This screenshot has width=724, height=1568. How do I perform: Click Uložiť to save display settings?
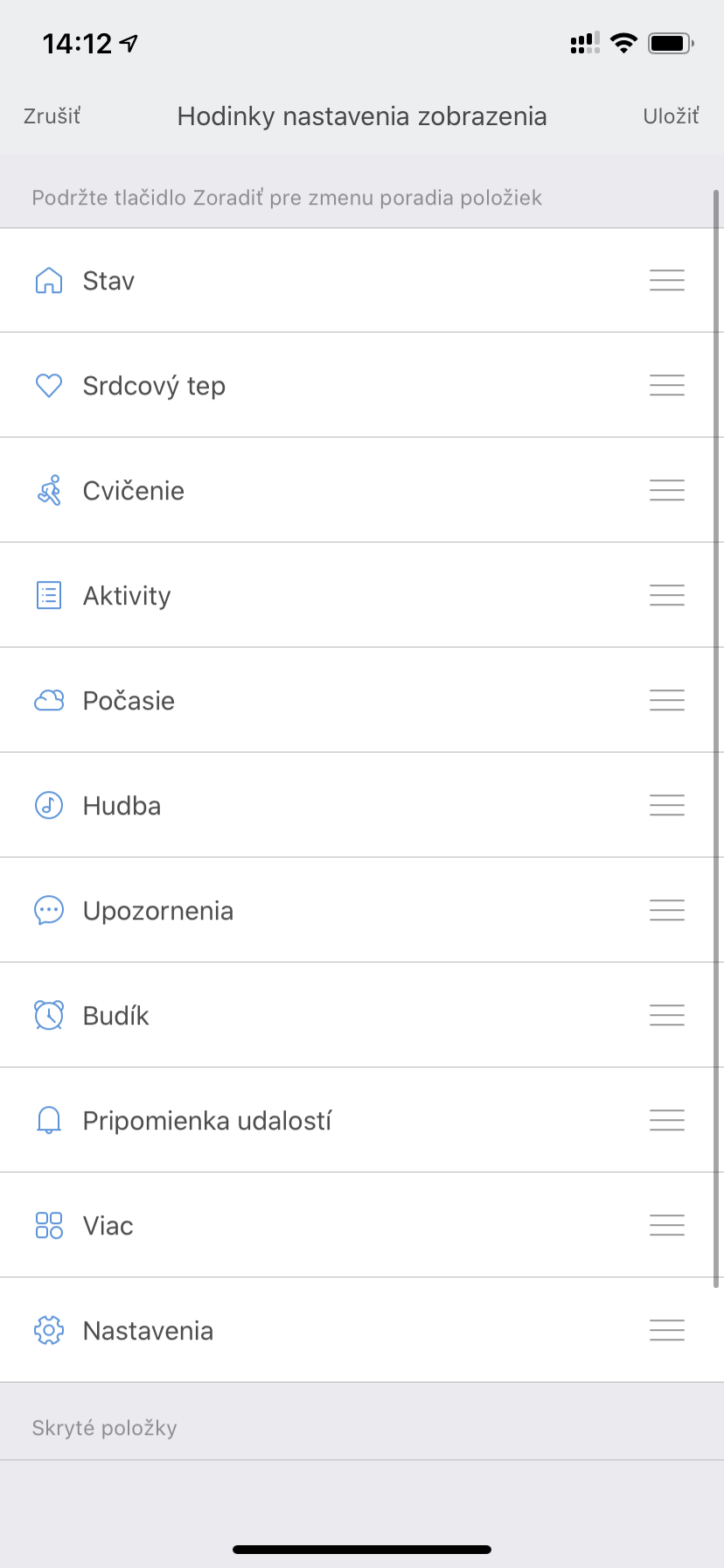point(672,116)
